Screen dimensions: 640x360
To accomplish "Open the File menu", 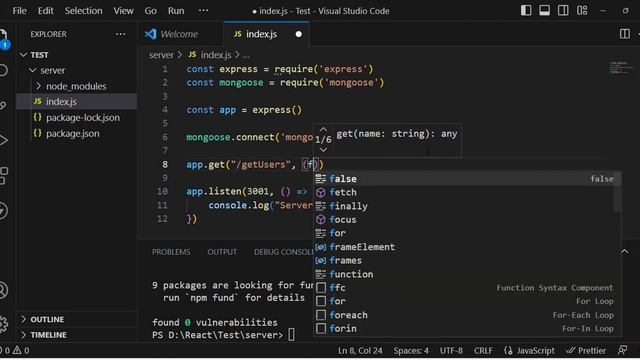I will [x=20, y=11].
